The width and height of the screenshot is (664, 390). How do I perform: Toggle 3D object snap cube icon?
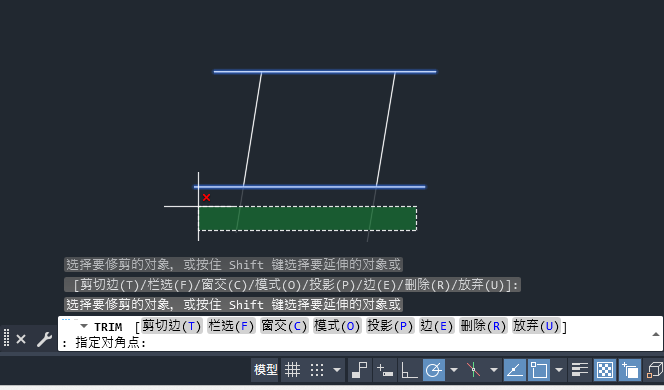[x=655, y=370]
